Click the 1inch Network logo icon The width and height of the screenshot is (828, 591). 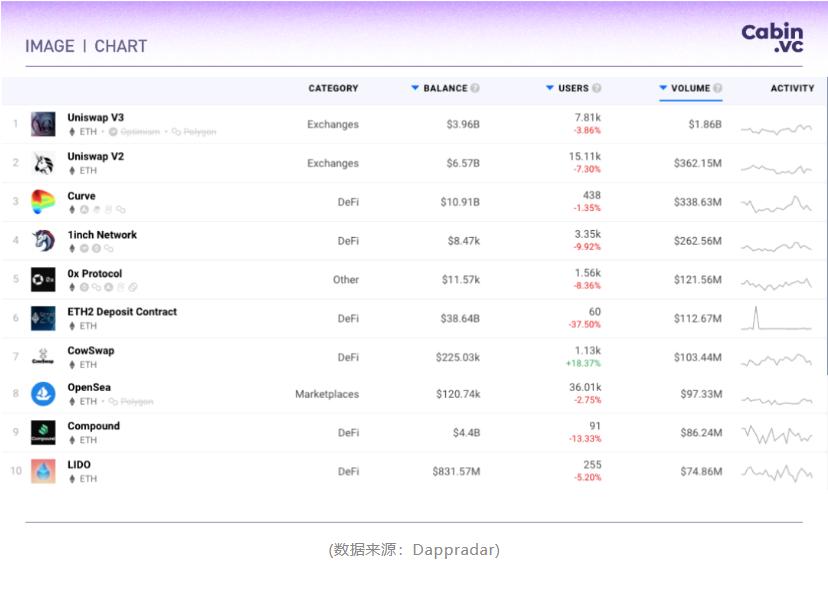pos(43,241)
